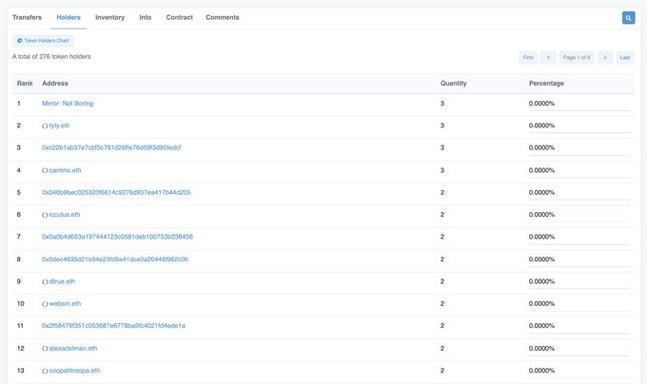Select the Holders tab
The width and height of the screenshot is (647, 384).
coord(68,17)
